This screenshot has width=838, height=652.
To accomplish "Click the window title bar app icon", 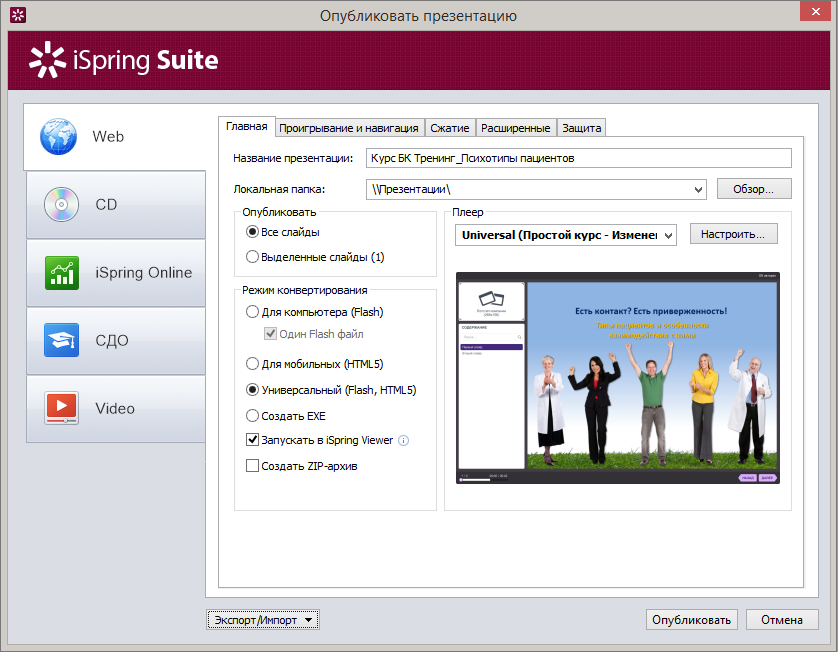I will [18, 15].
